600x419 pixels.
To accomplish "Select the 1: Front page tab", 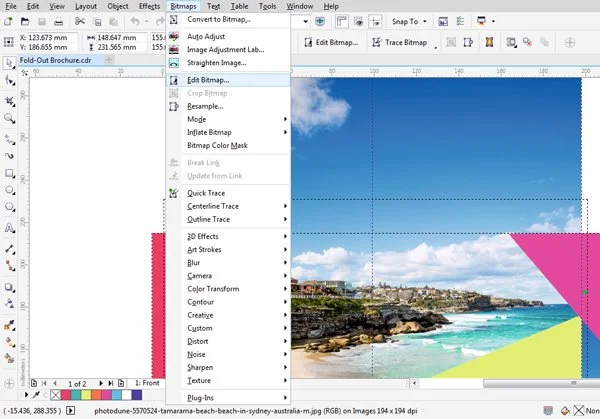I will 147,383.
